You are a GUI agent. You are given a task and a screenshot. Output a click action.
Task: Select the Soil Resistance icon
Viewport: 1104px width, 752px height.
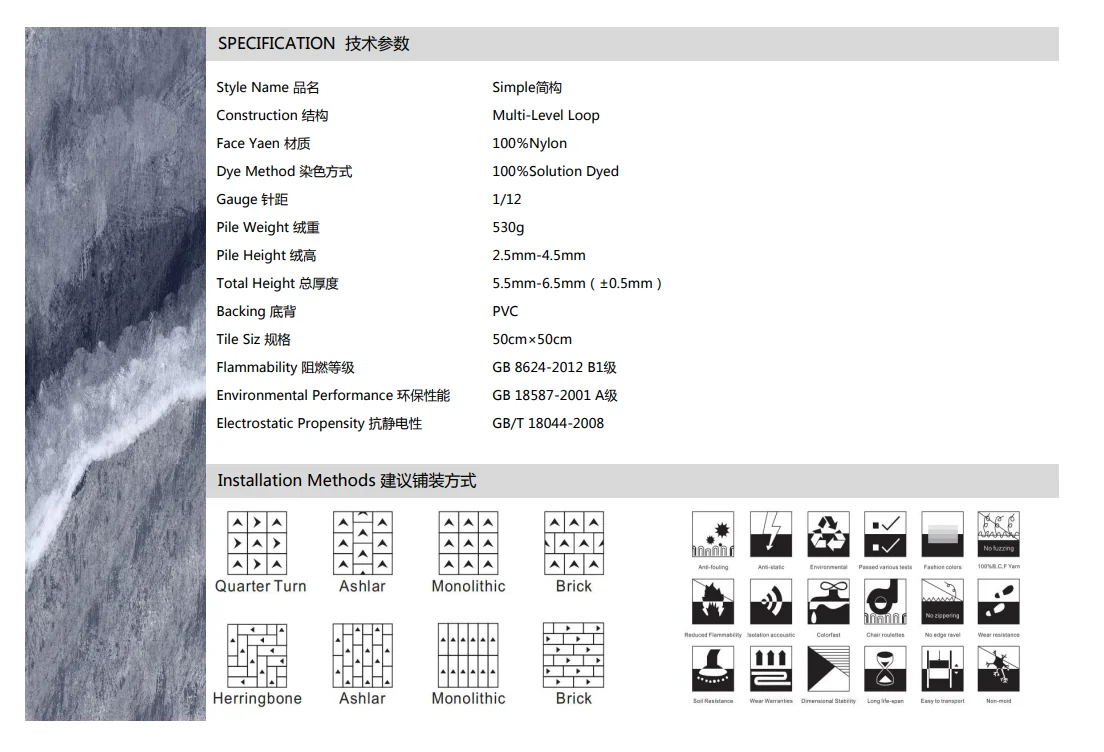[x=713, y=668]
